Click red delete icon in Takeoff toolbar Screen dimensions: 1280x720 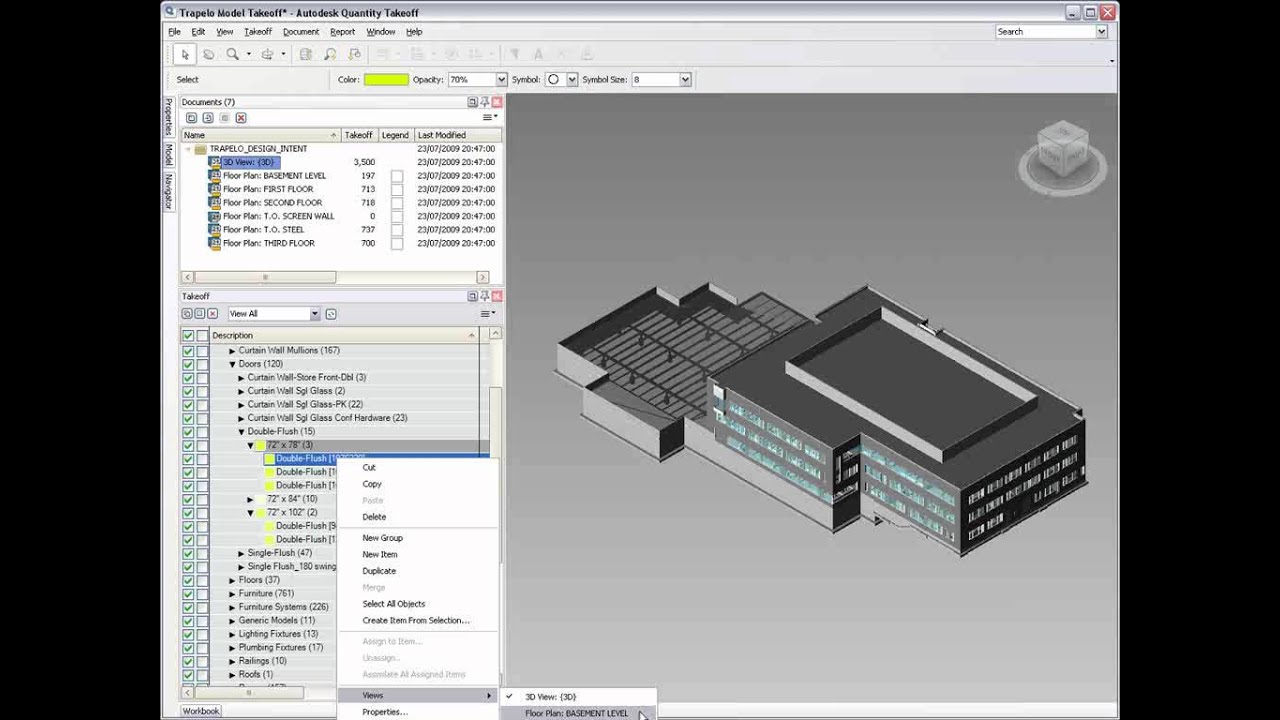[x=212, y=314]
